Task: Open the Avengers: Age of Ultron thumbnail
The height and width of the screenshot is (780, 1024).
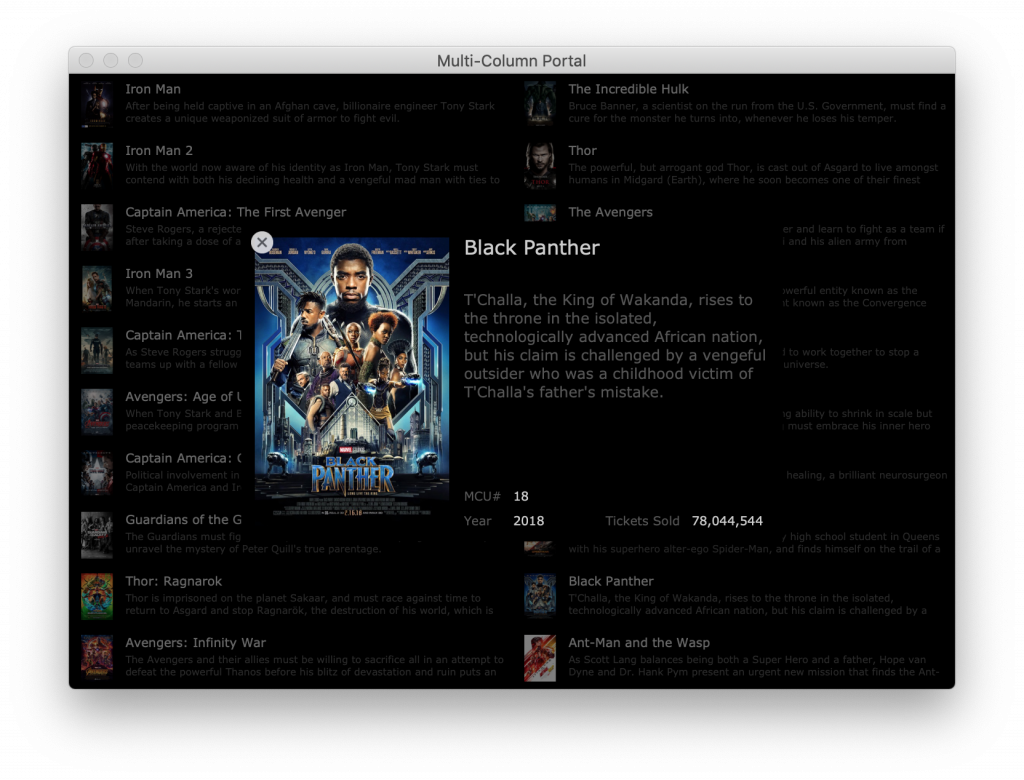Action: click(97, 412)
